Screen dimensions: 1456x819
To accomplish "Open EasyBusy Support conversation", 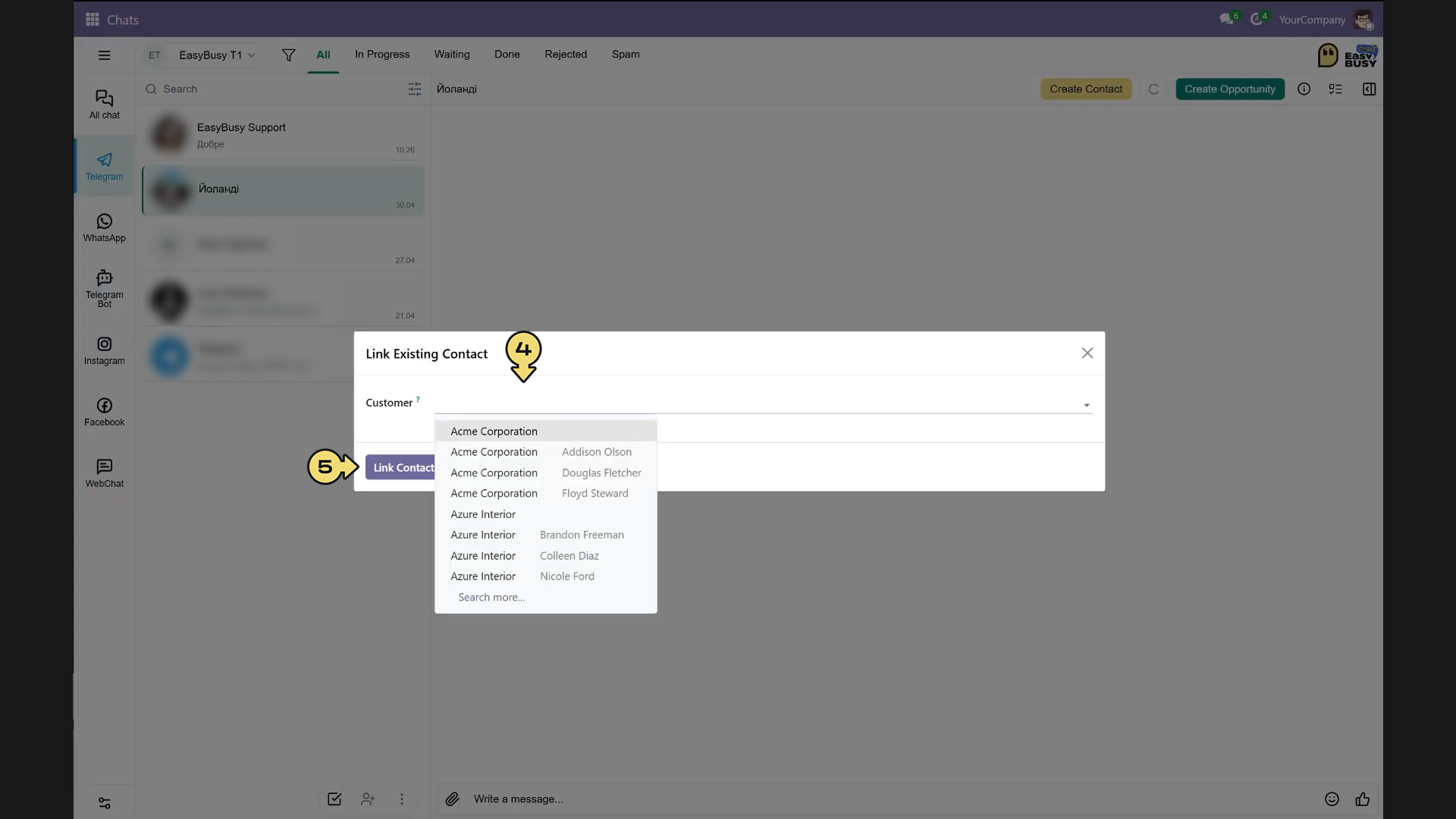I will click(283, 135).
